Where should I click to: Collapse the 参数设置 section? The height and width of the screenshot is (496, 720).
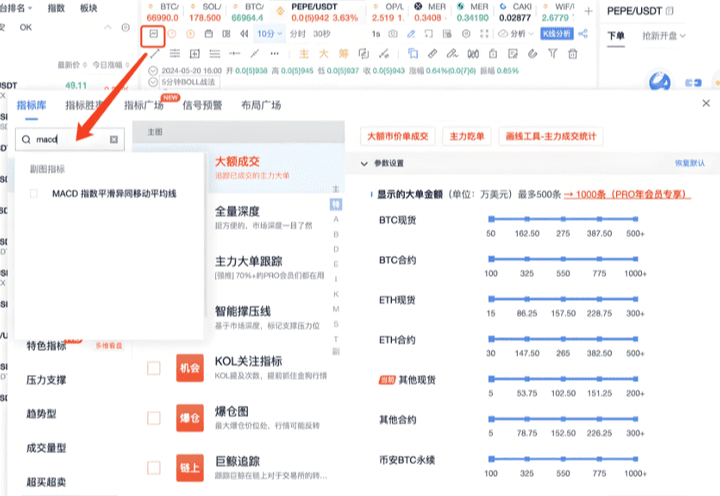[364, 163]
